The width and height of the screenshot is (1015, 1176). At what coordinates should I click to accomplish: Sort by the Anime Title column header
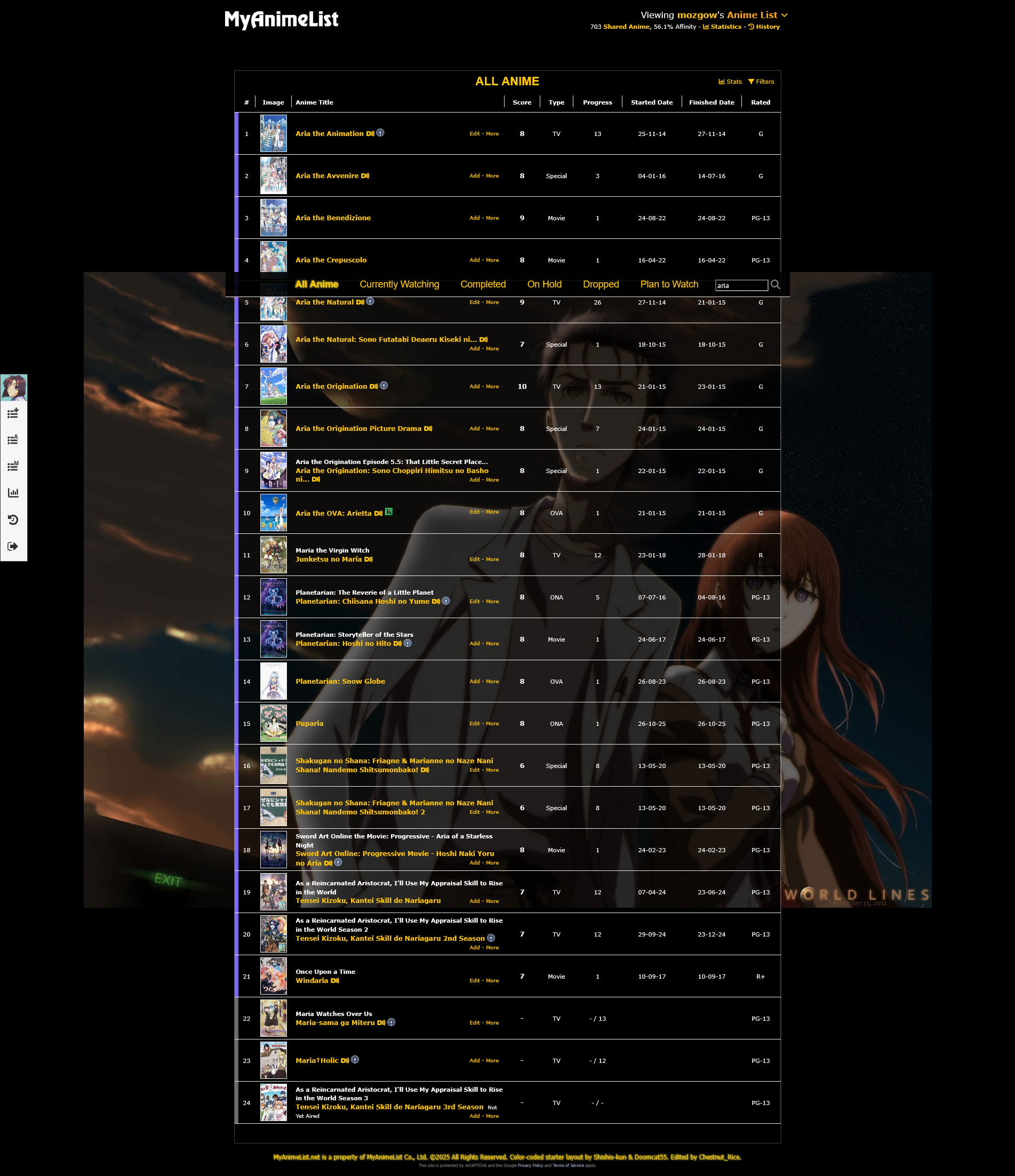pos(315,103)
